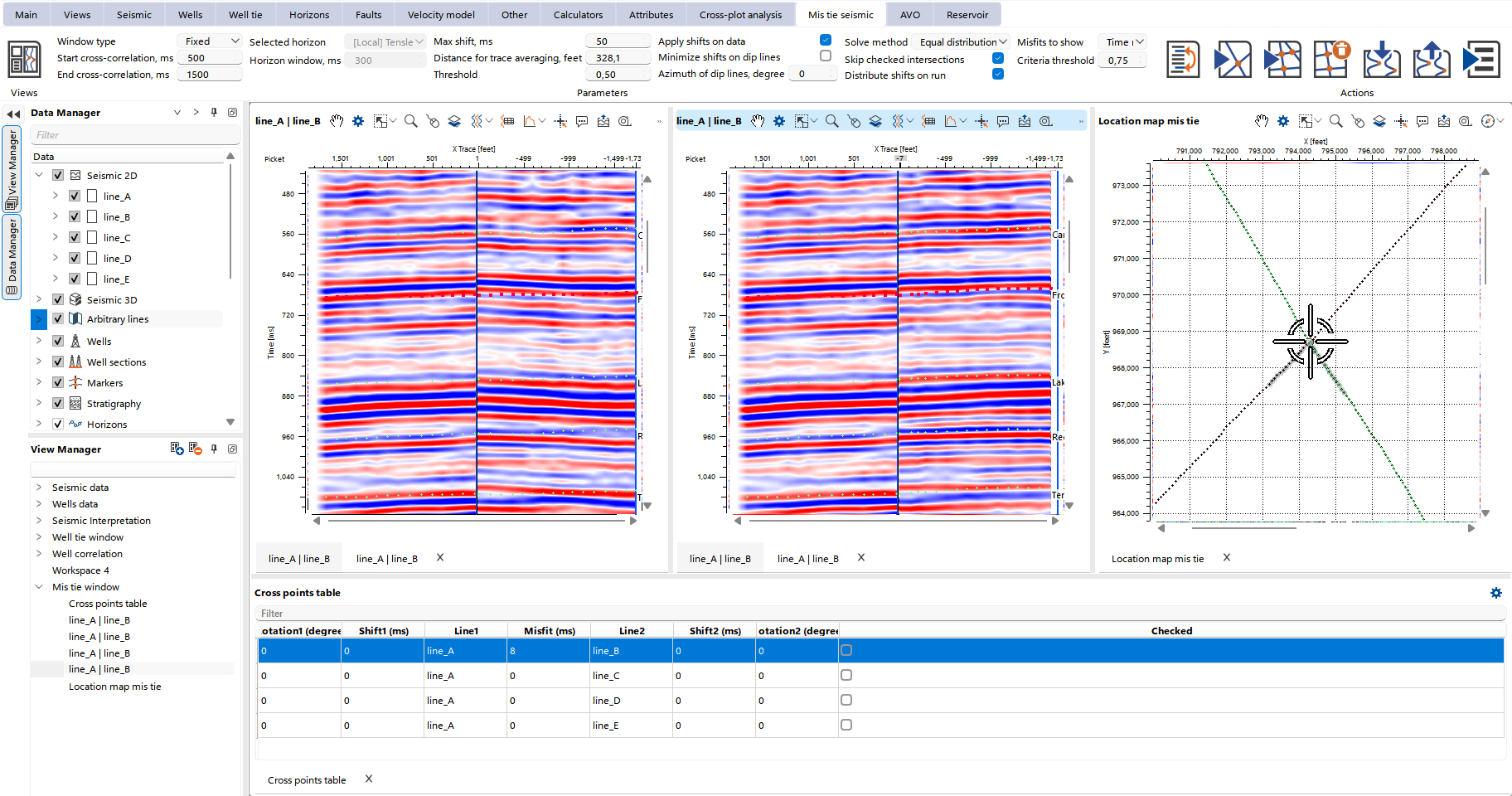Click the export shifts icon with up arrow
The height and width of the screenshot is (796, 1512).
pos(1431,60)
